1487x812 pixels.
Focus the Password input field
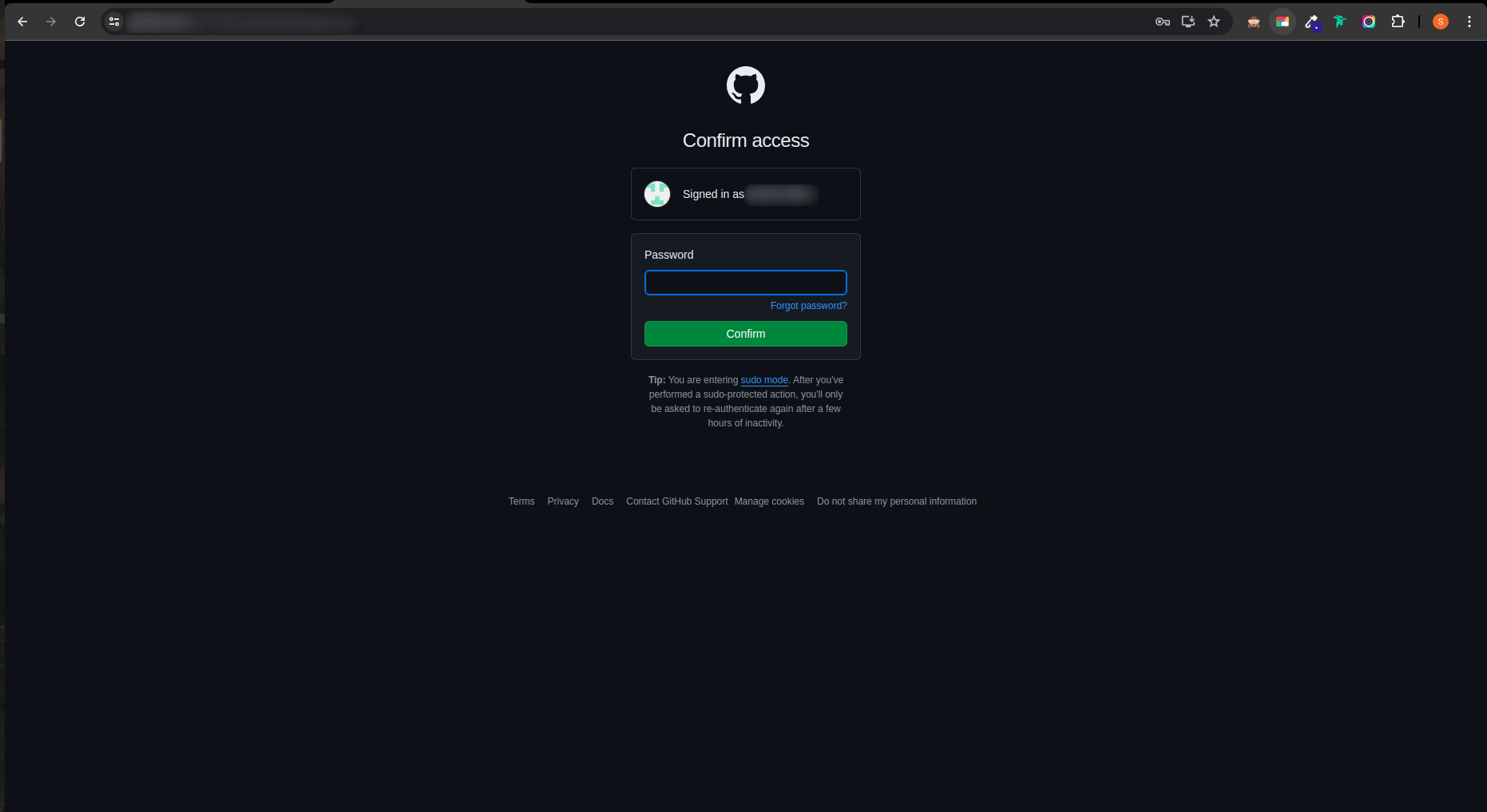tap(746, 283)
